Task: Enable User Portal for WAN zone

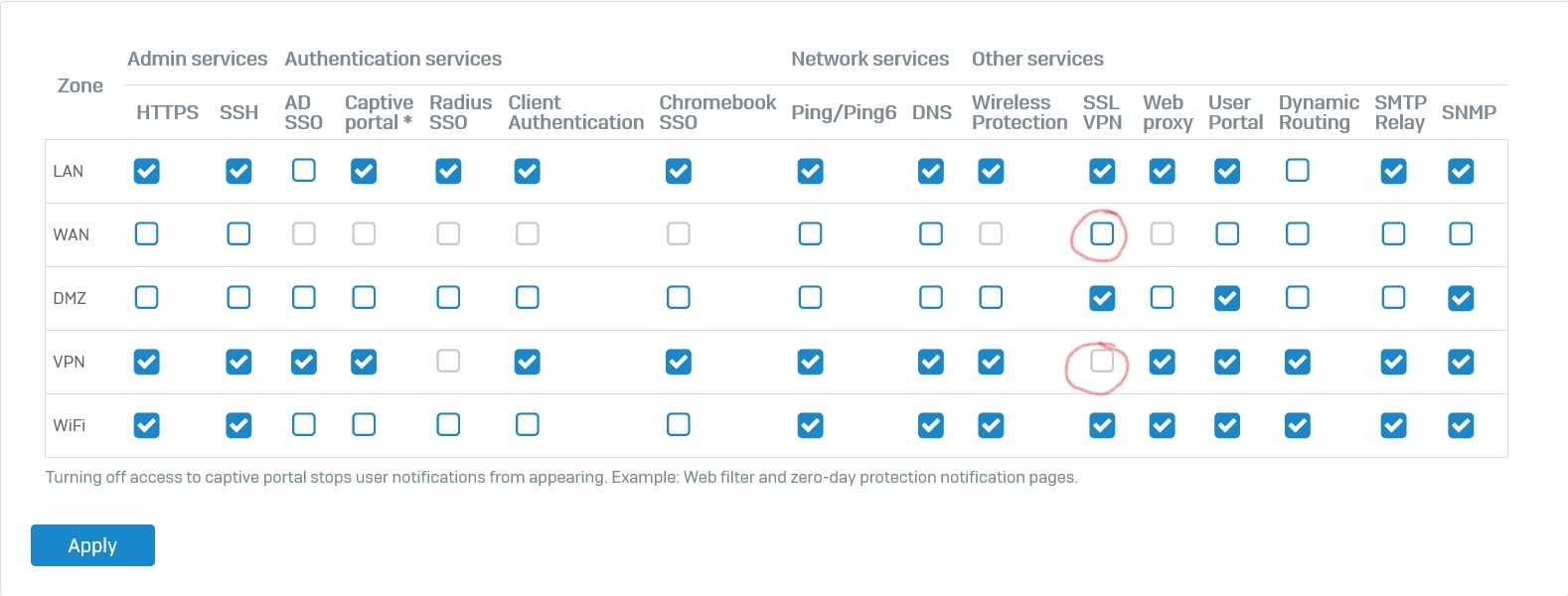Action: (1227, 233)
